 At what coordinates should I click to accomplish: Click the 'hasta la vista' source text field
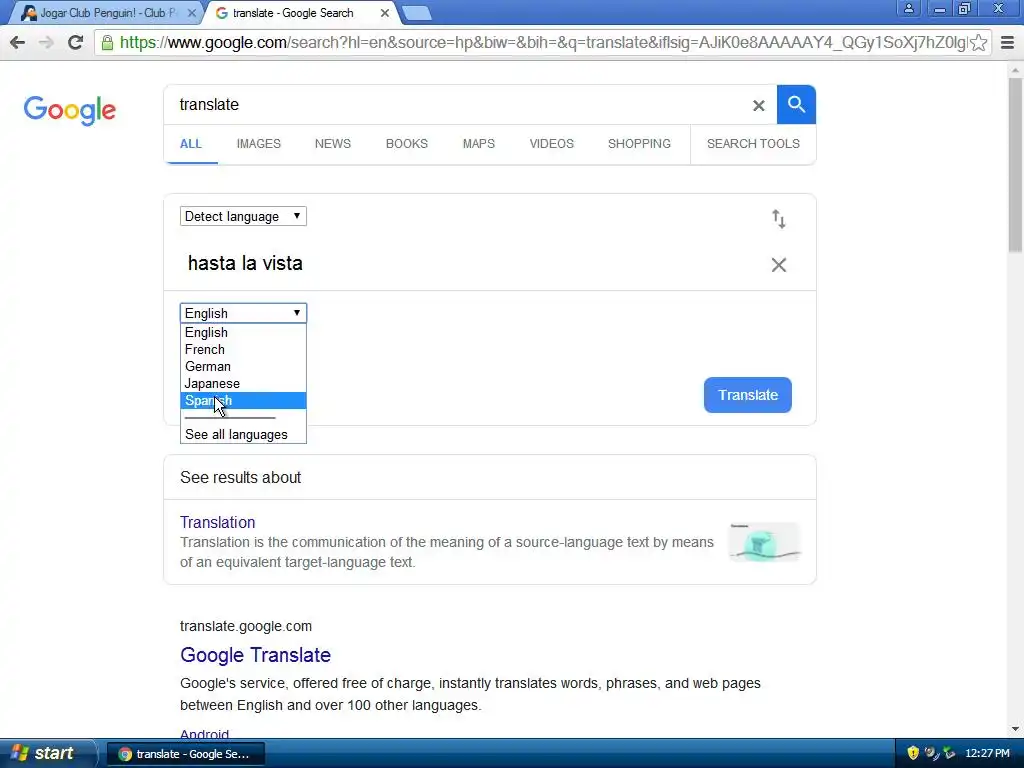(x=470, y=264)
